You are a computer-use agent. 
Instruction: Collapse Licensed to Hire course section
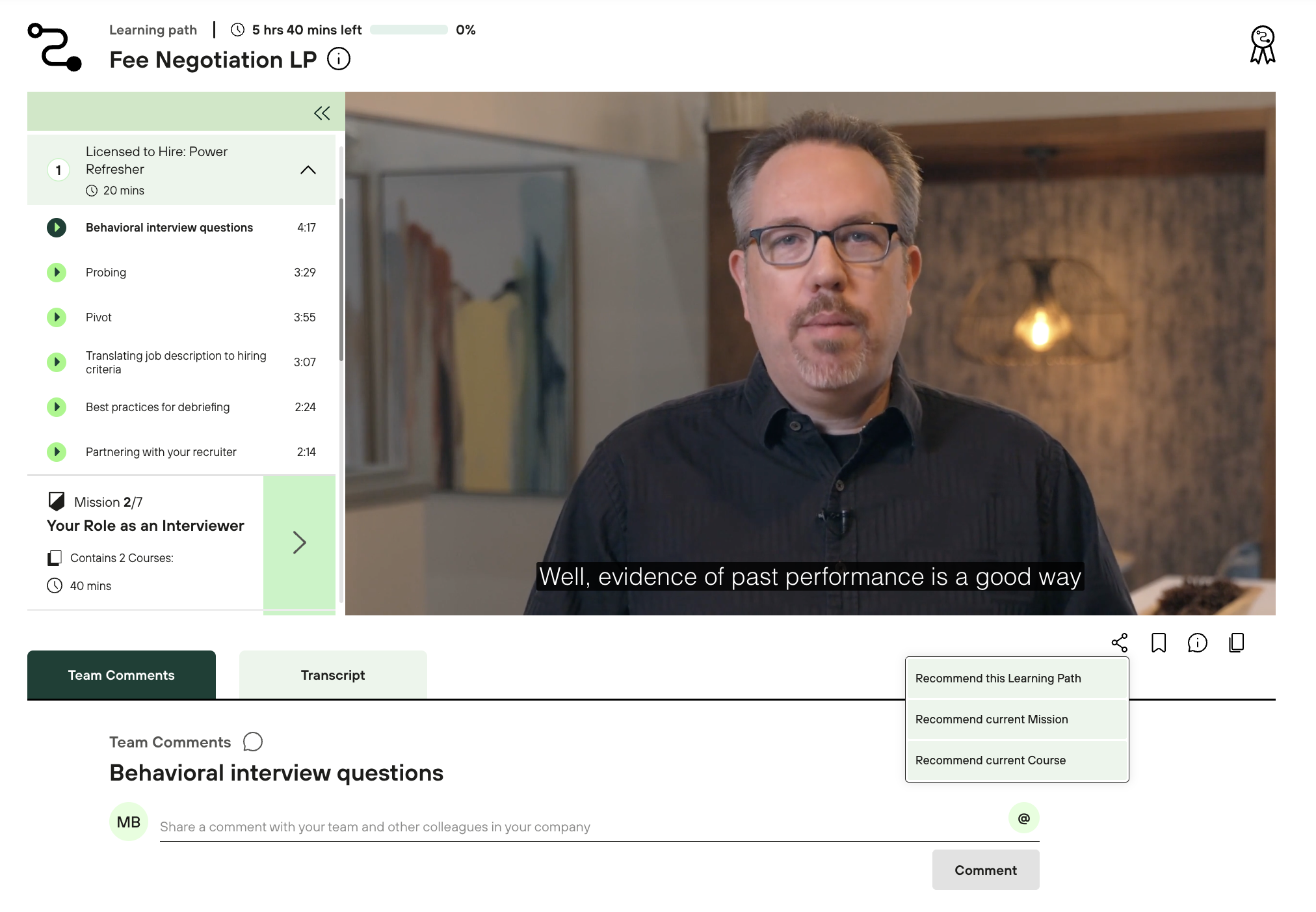tap(308, 170)
